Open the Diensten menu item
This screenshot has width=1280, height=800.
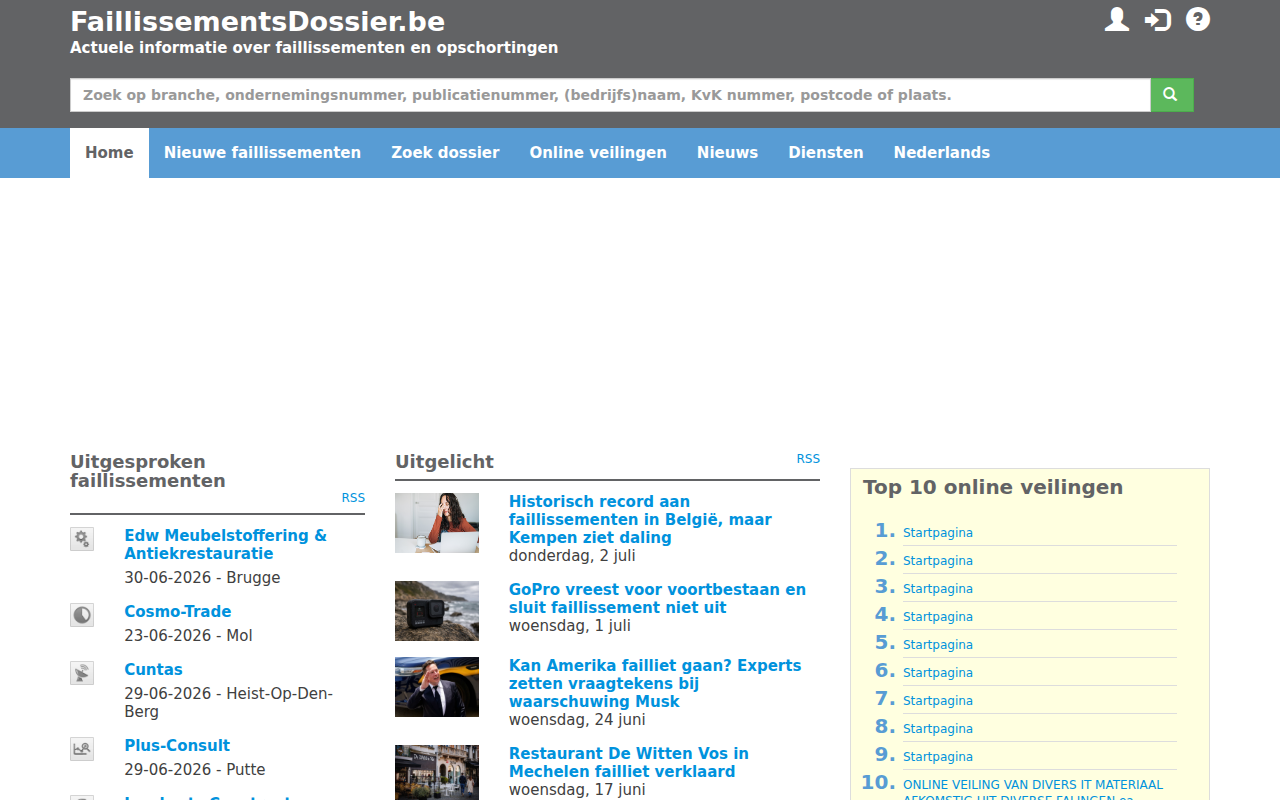[x=826, y=153]
